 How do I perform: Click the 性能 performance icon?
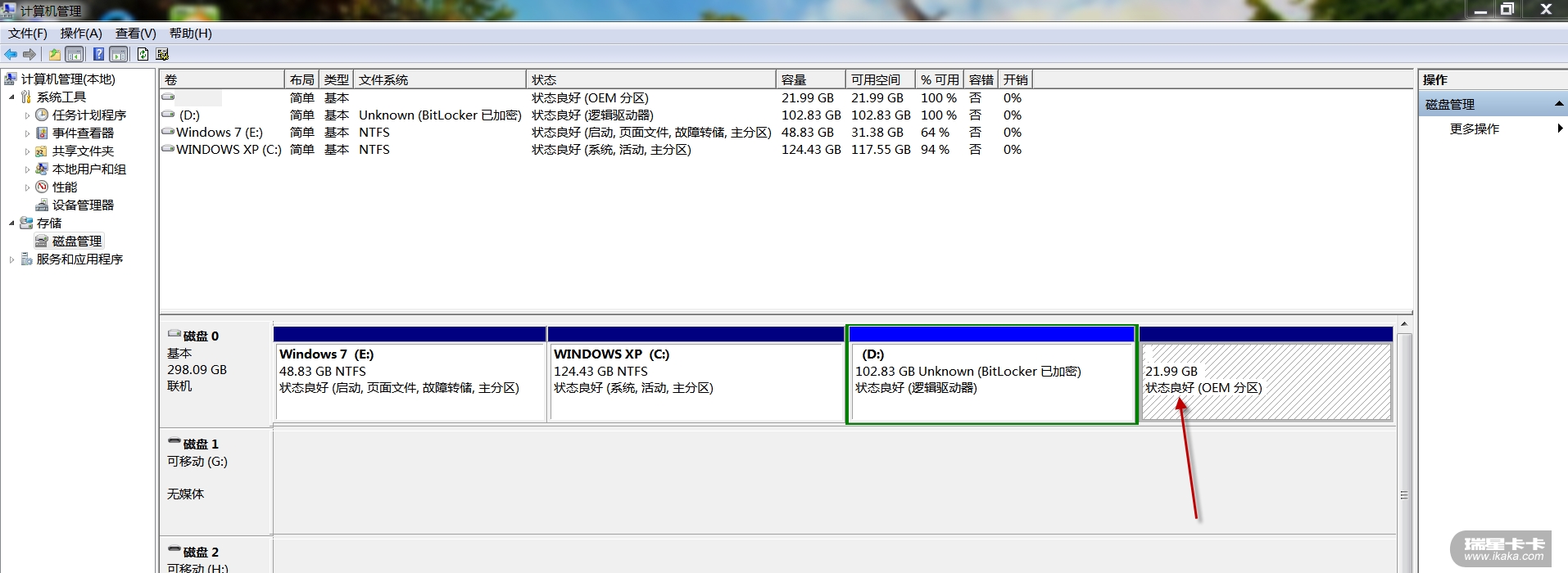point(42,187)
